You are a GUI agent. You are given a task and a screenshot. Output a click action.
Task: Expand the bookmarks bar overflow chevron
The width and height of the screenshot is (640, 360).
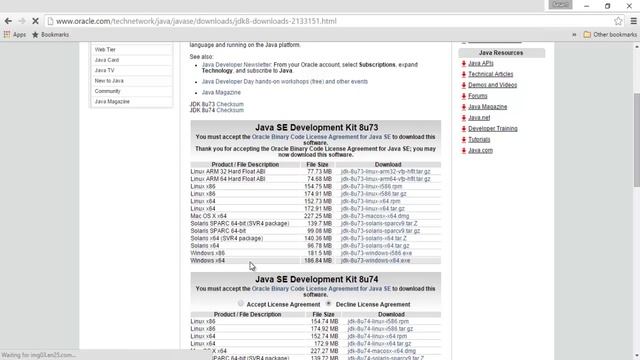click(574, 35)
